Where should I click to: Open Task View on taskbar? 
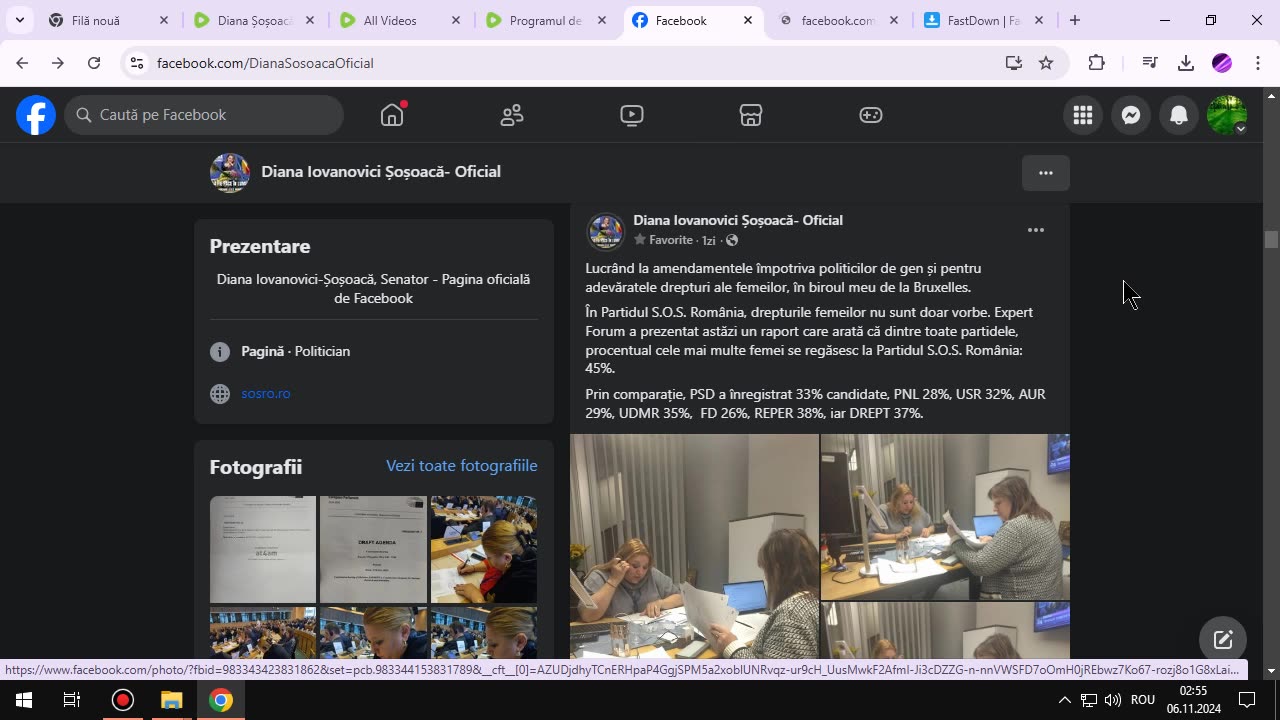point(72,700)
